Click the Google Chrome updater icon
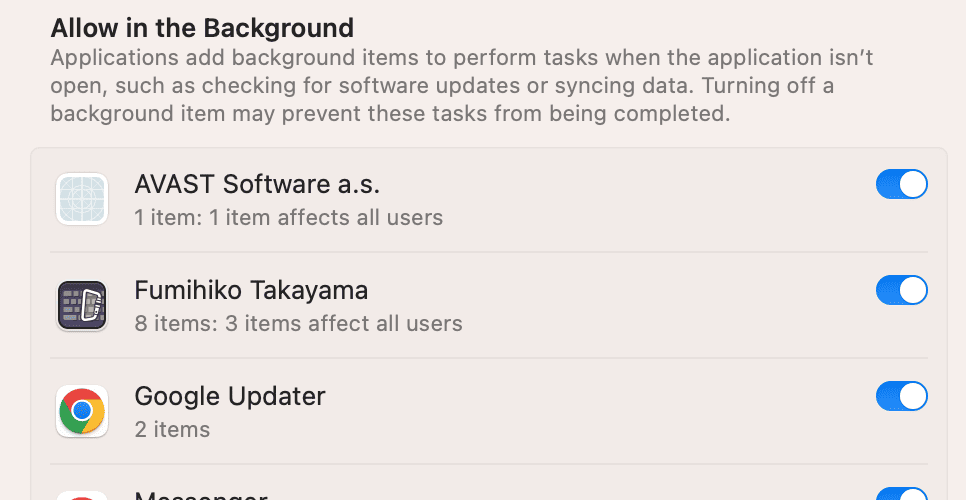This screenshot has height=500, width=966. [x=82, y=411]
